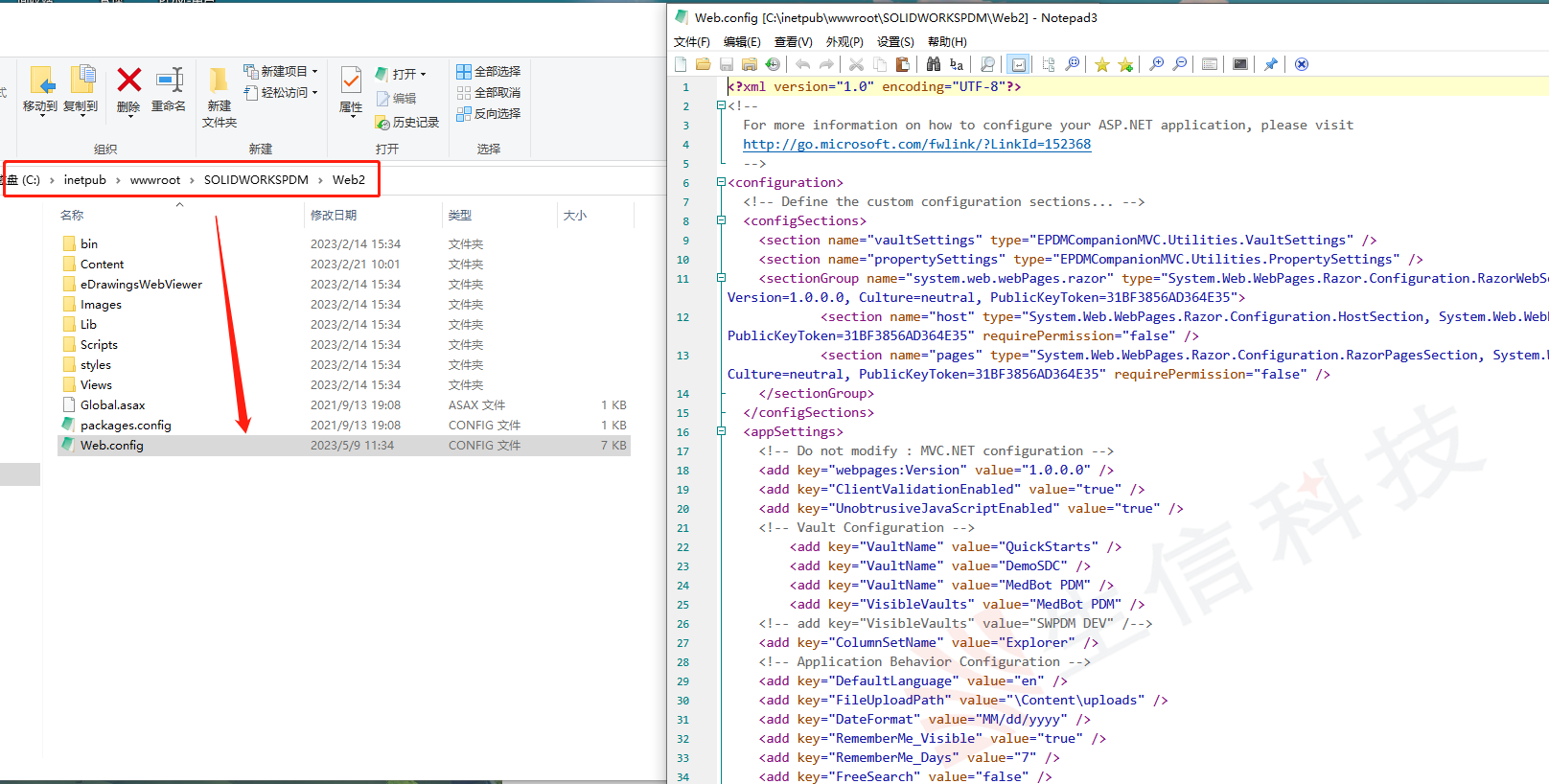1549x784 pixels.
Task: Click History (历史记录) in Explorer ribbon
Action: pos(407,122)
